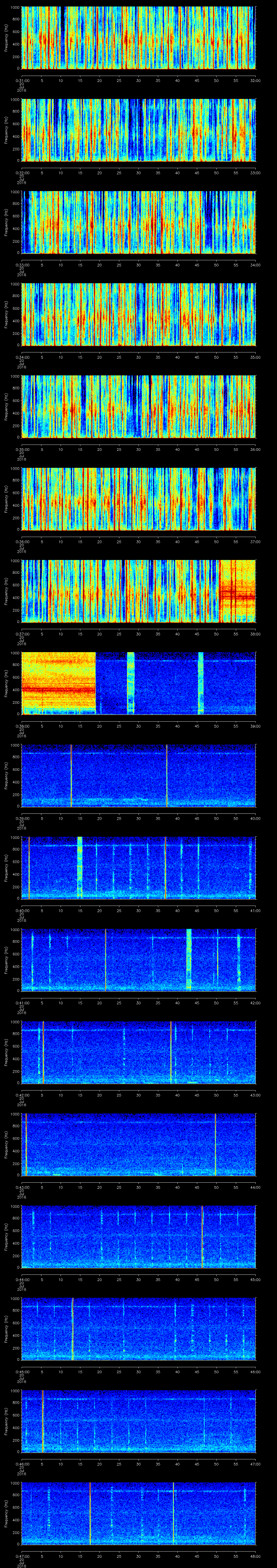Select the spectrogram panel starting at 0:38:00
This screenshot has height=1568, width=277.
pyautogui.click(x=139, y=683)
